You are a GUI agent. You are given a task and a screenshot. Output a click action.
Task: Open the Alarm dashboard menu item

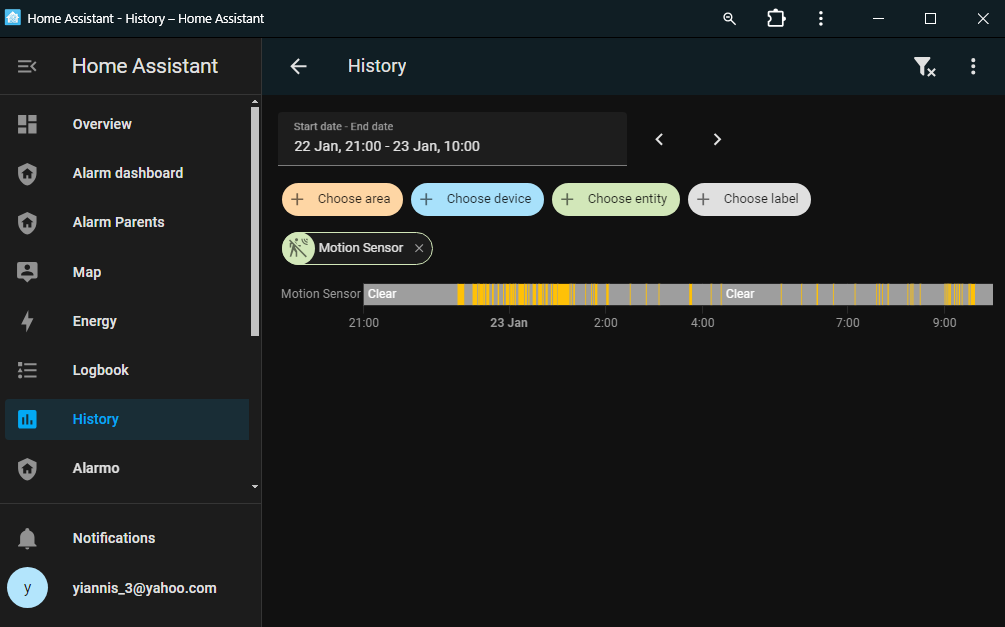point(127,174)
